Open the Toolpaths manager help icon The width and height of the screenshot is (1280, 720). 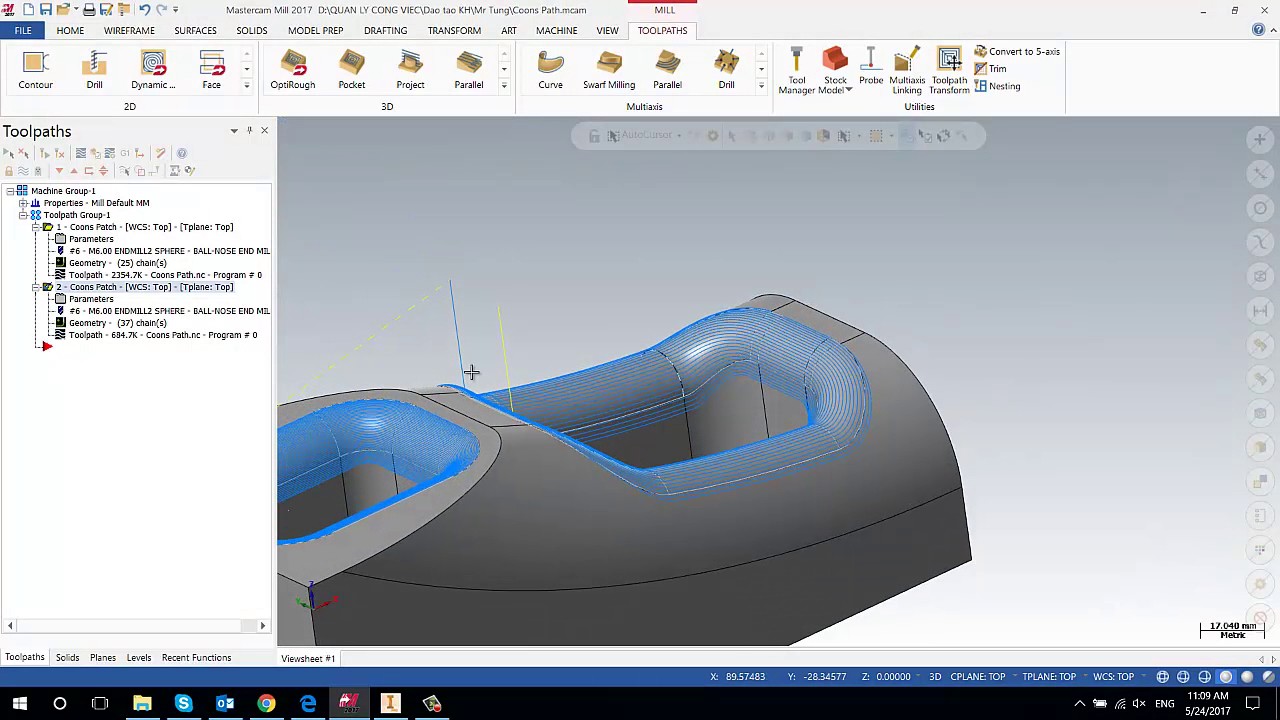tap(181, 153)
